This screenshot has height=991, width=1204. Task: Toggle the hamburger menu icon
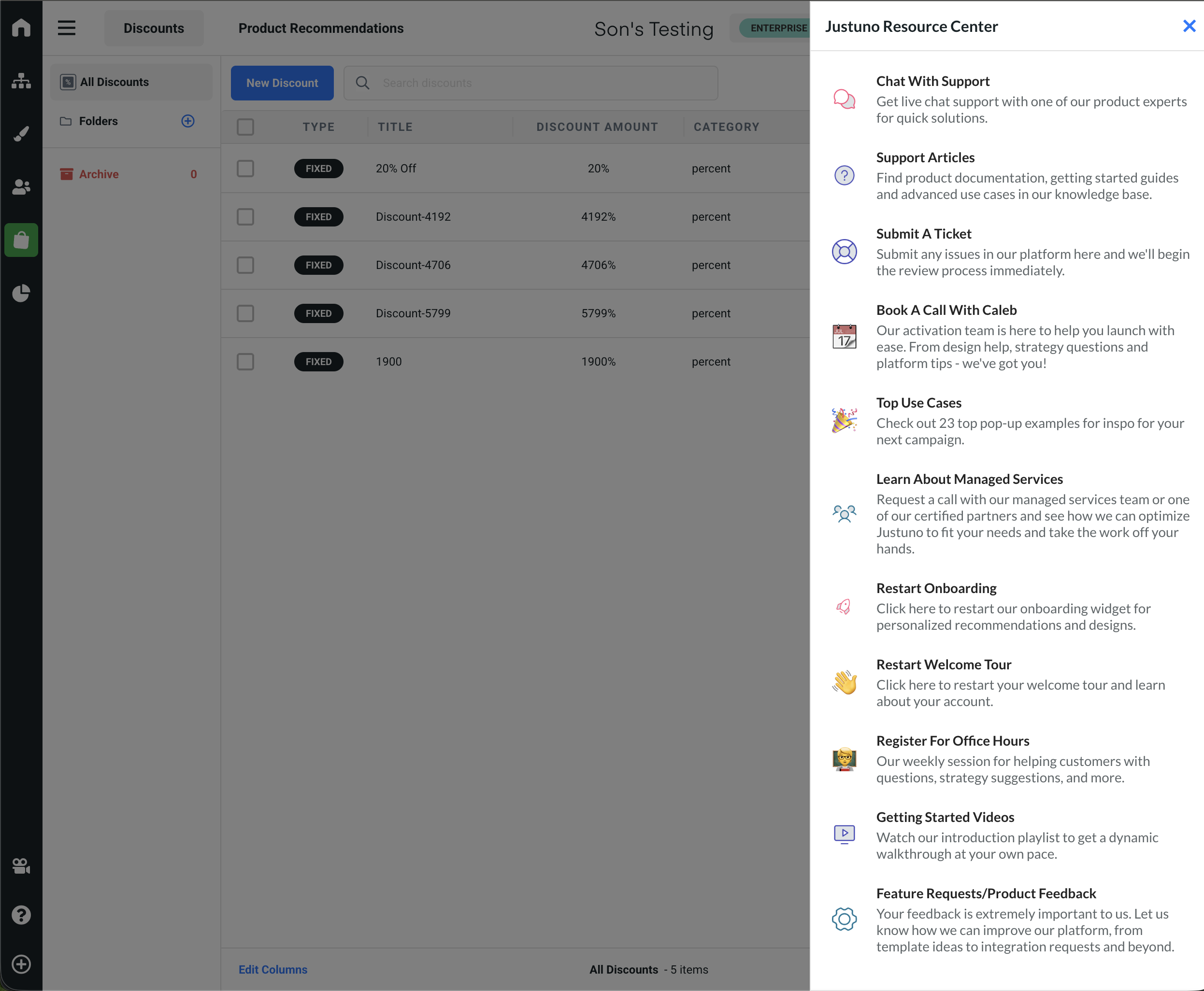tap(67, 28)
